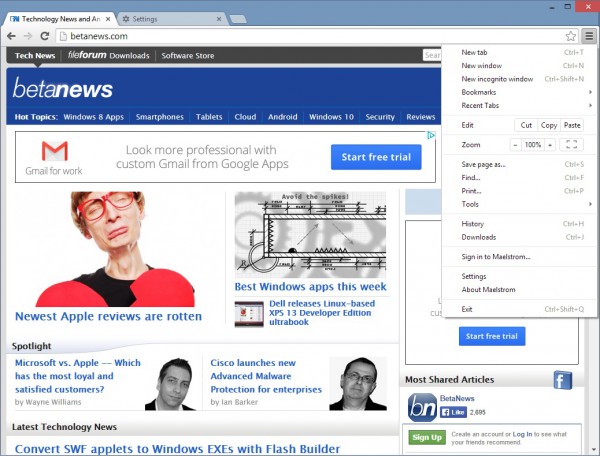This screenshot has width=600, height=456.
Task: Toggle fullscreen from the Zoom row
Action: [571, 145]
